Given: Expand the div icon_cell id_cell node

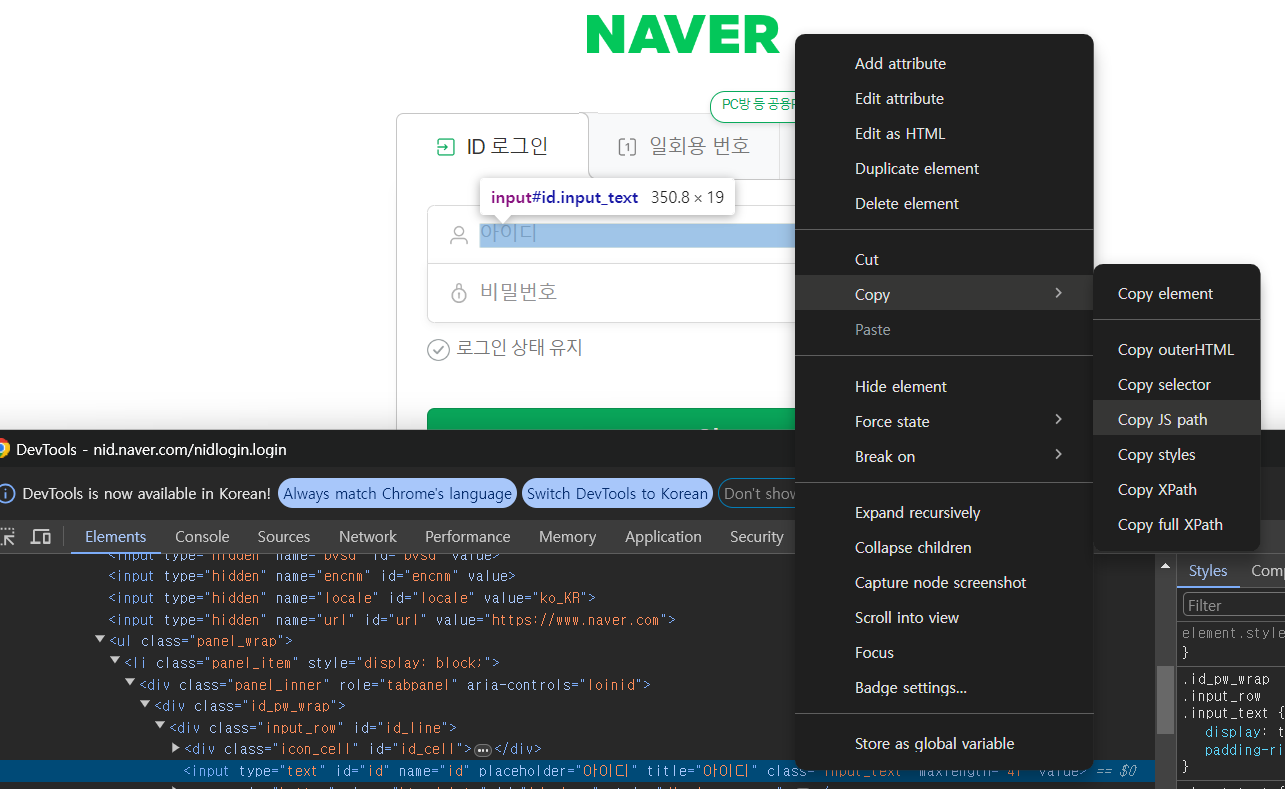Looking at the screenshot, I should tap(176, 749).
